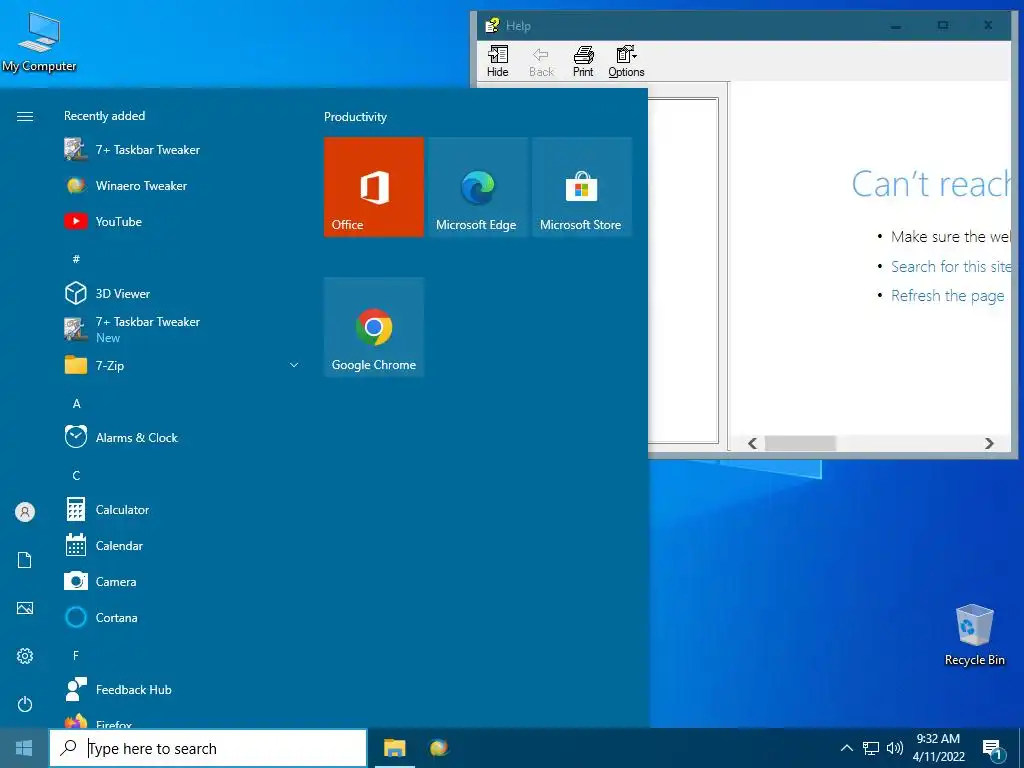Expand Start menu hamburger navigation
The height and width of the screenshot is (768, 1024).
25,116
